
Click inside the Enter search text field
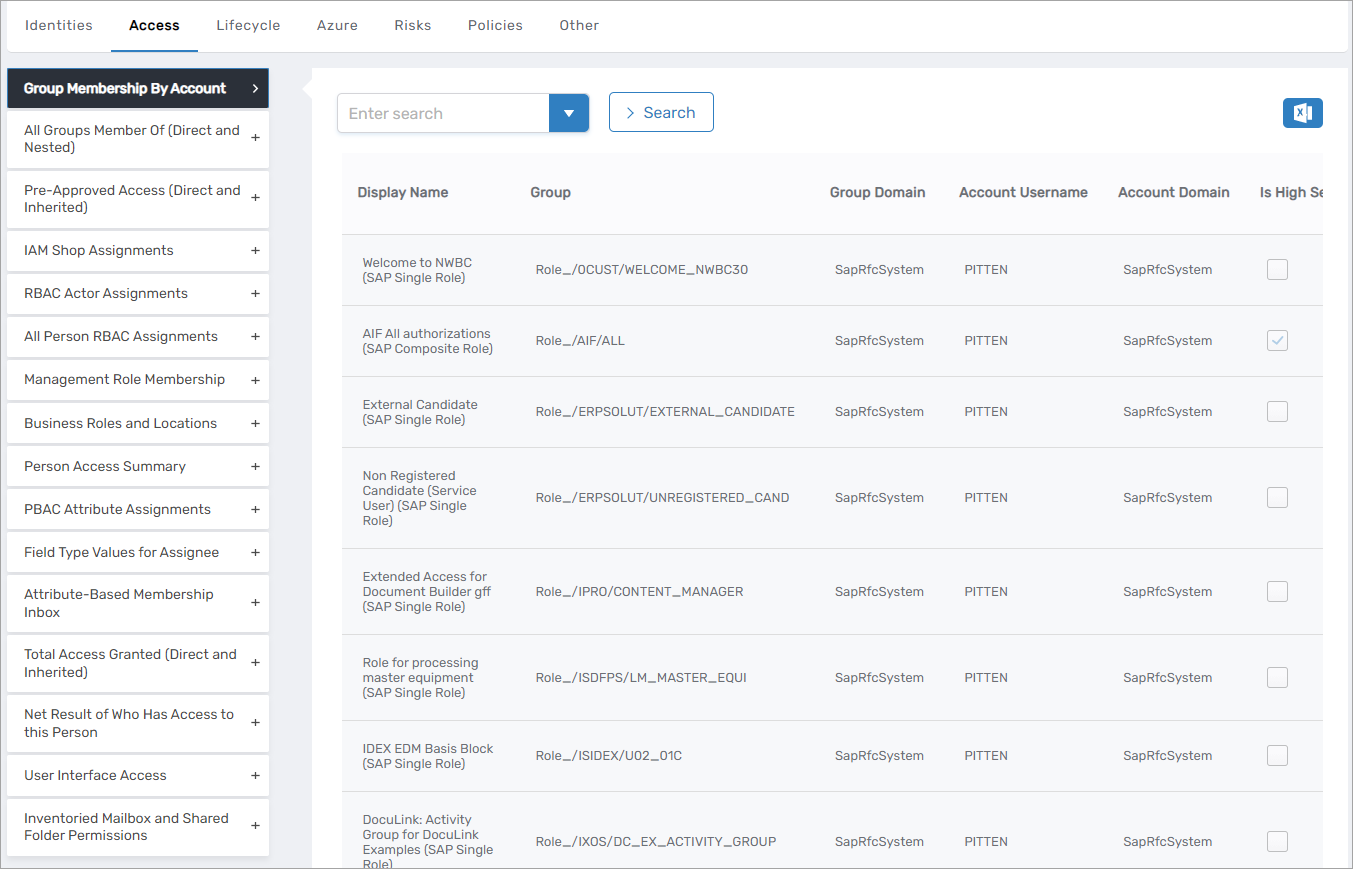click(x=442, y=113)
